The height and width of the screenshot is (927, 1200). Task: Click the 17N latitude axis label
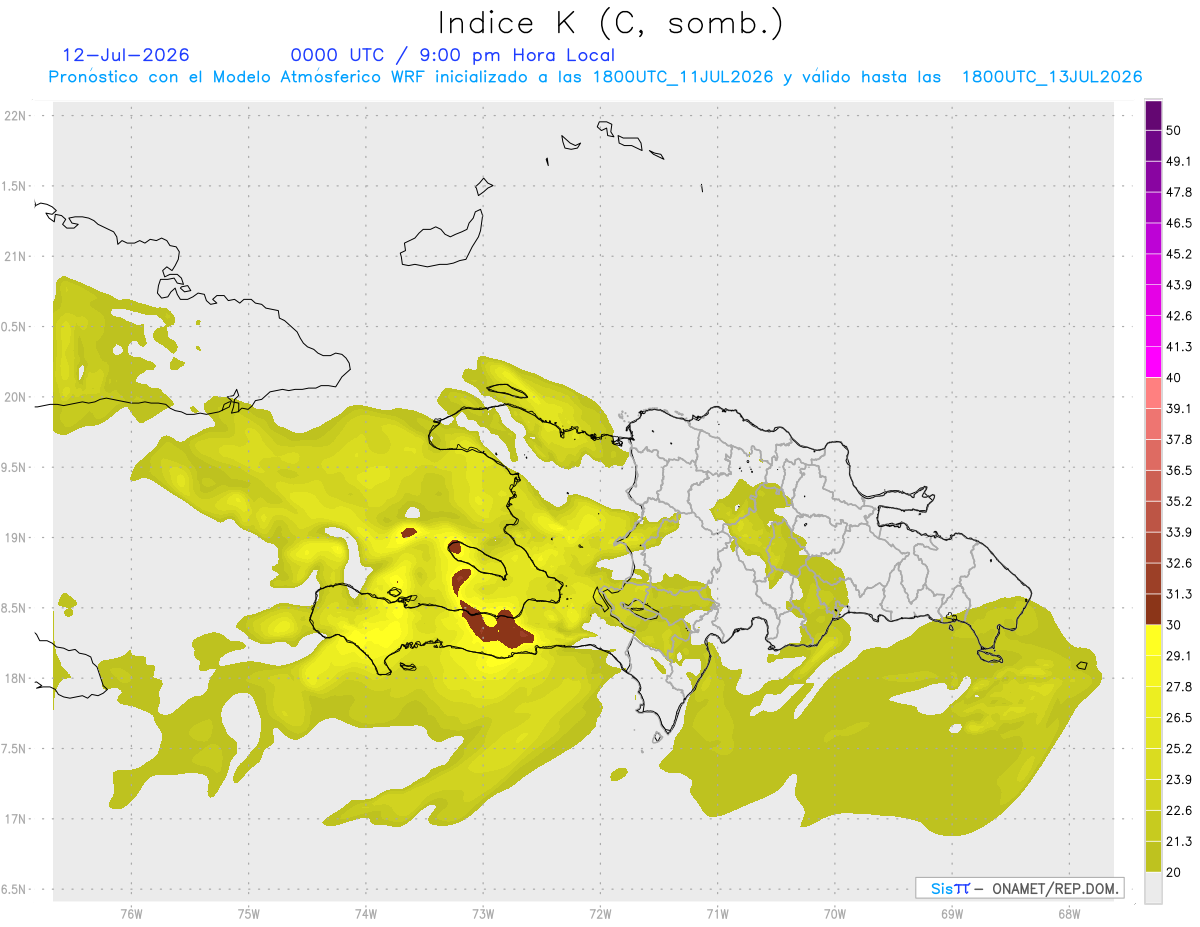coord(17,819)
